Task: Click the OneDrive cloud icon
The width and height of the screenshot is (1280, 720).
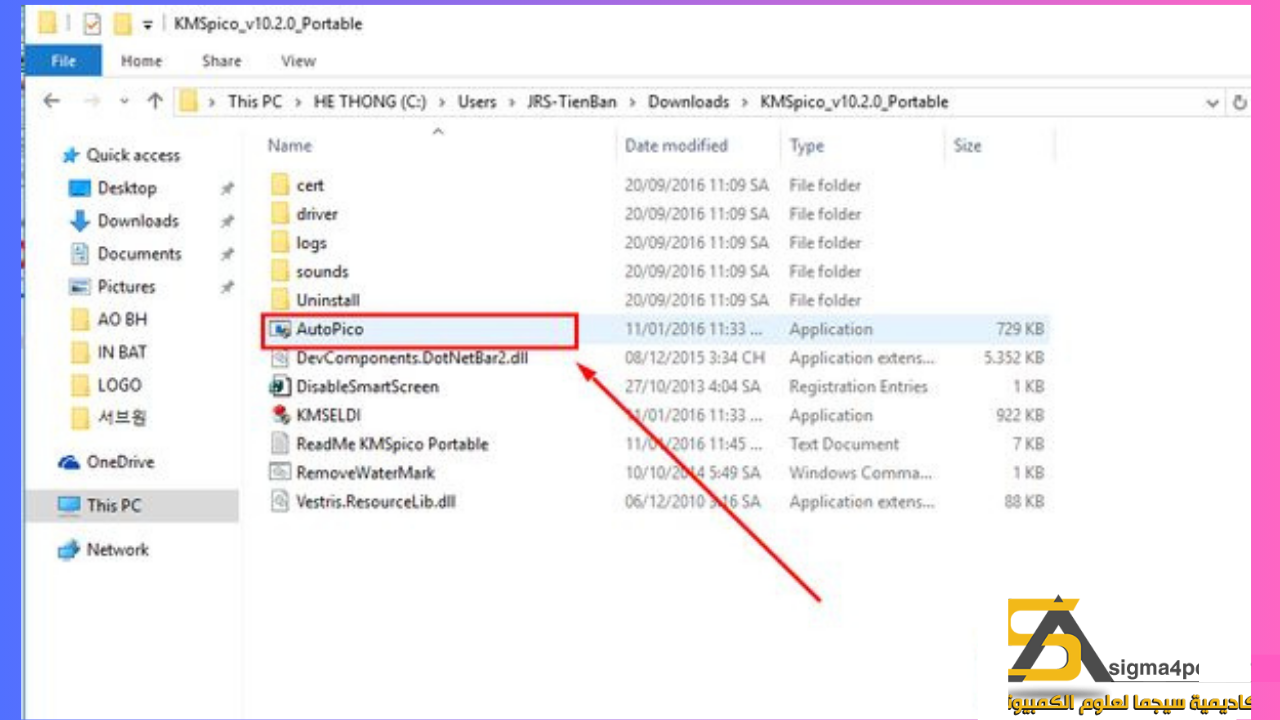Action: coord(69,462)
